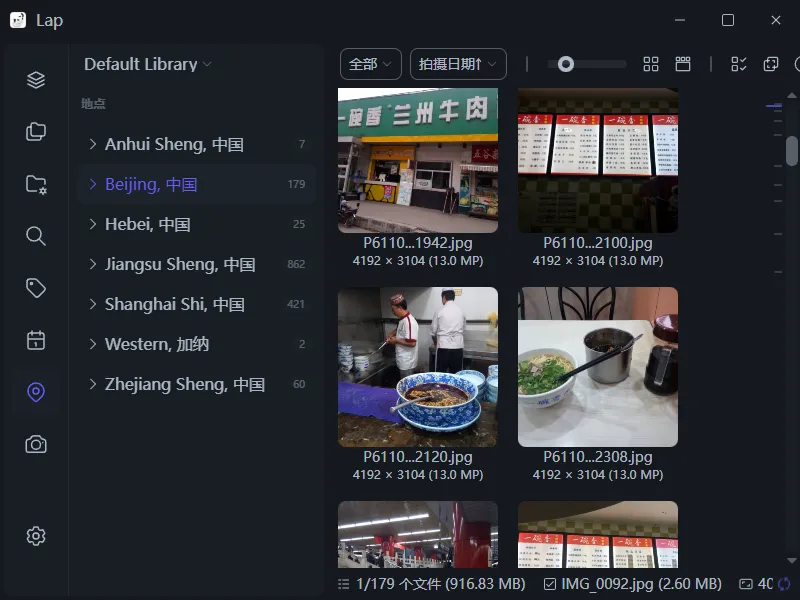
Task: Expand the Anhui Sheng chevron
Action: 92,144
